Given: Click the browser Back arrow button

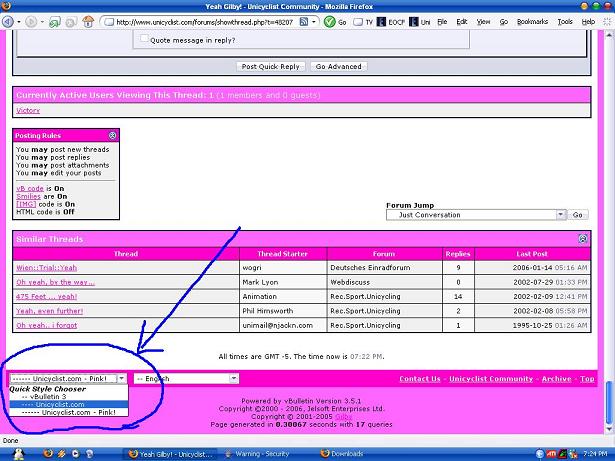Looking at the screenshot, I should tap(10, 21).
